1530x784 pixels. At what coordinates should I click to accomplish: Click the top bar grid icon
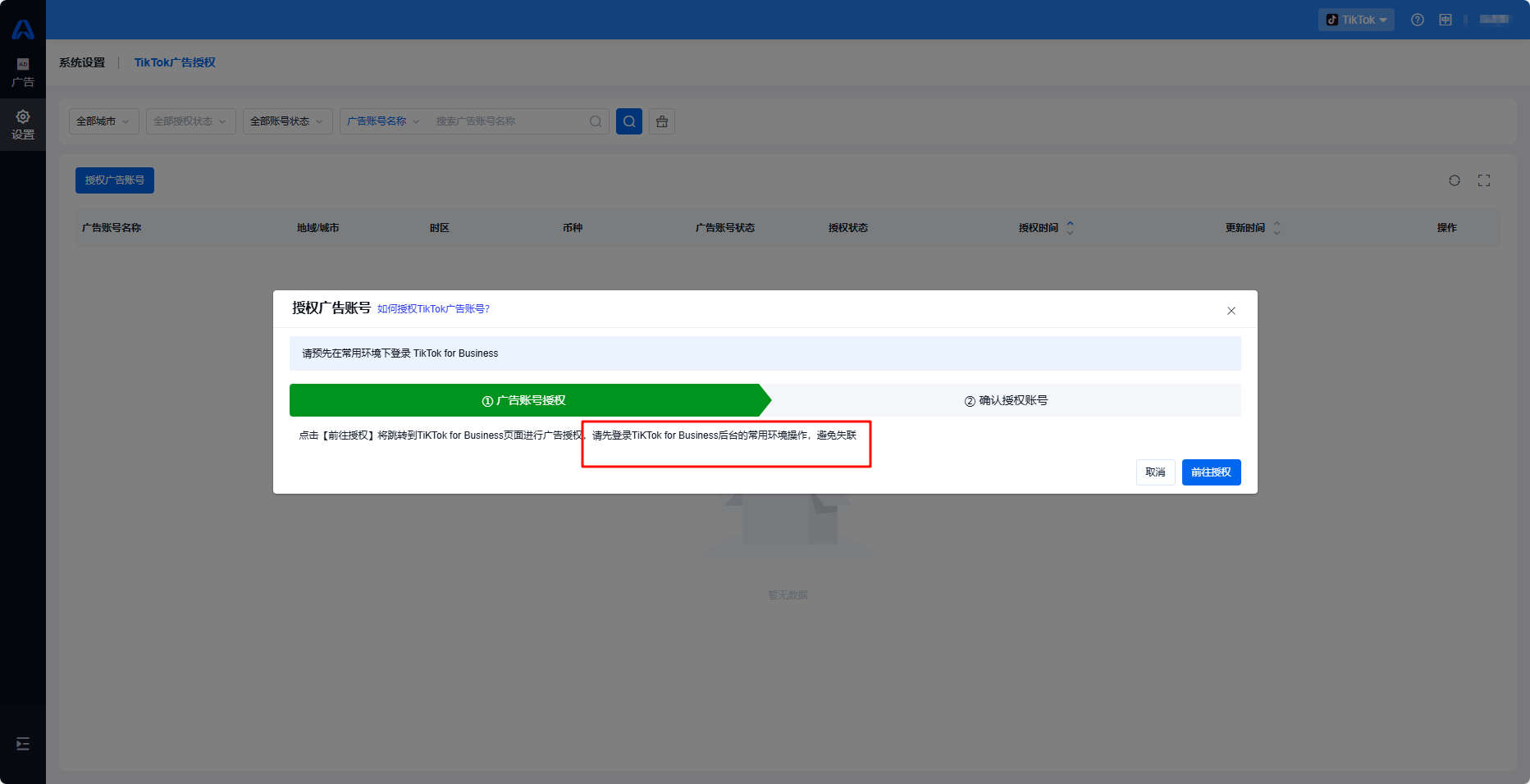[1446, 20]
